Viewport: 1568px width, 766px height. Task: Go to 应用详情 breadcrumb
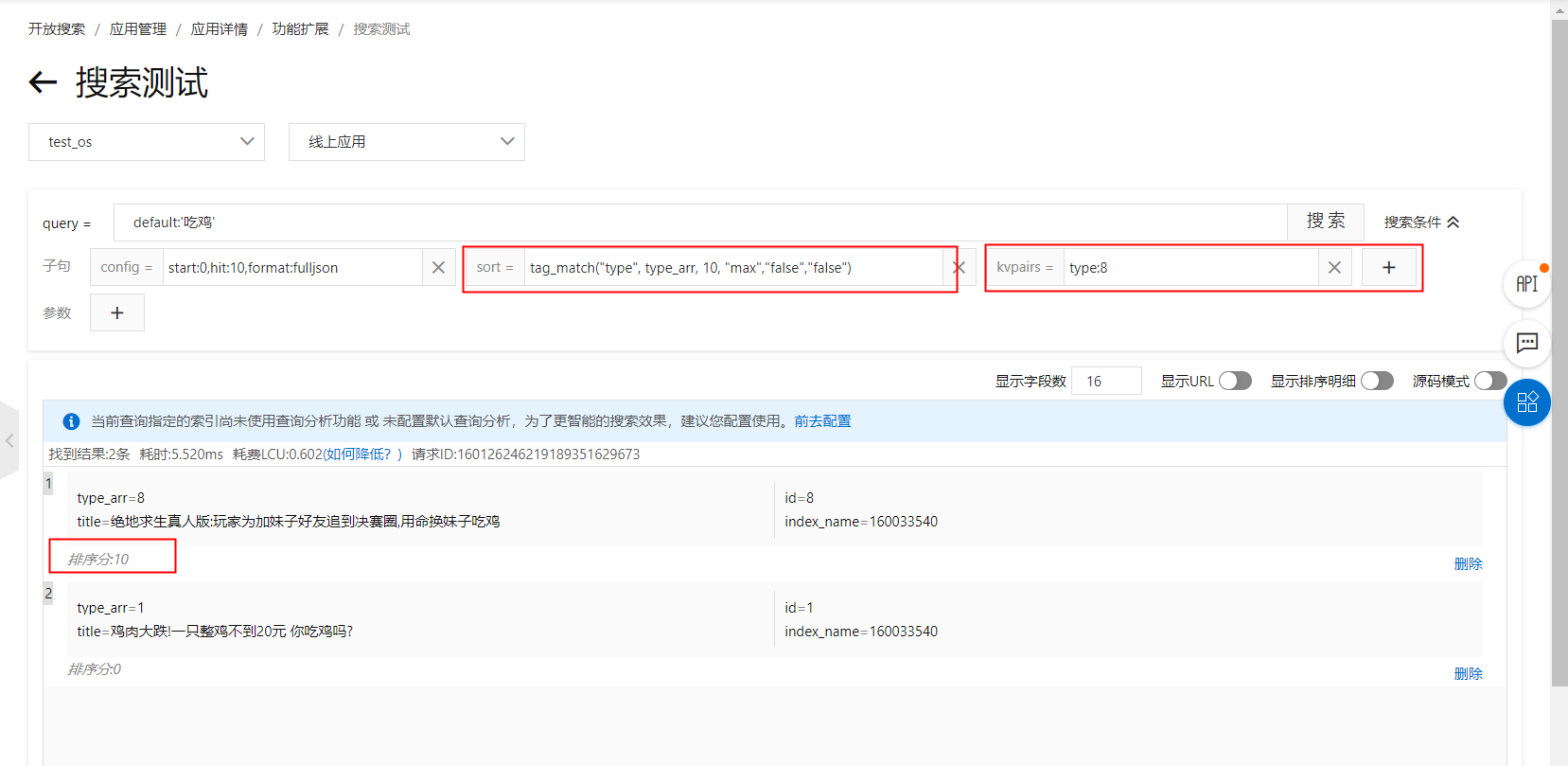220,29
